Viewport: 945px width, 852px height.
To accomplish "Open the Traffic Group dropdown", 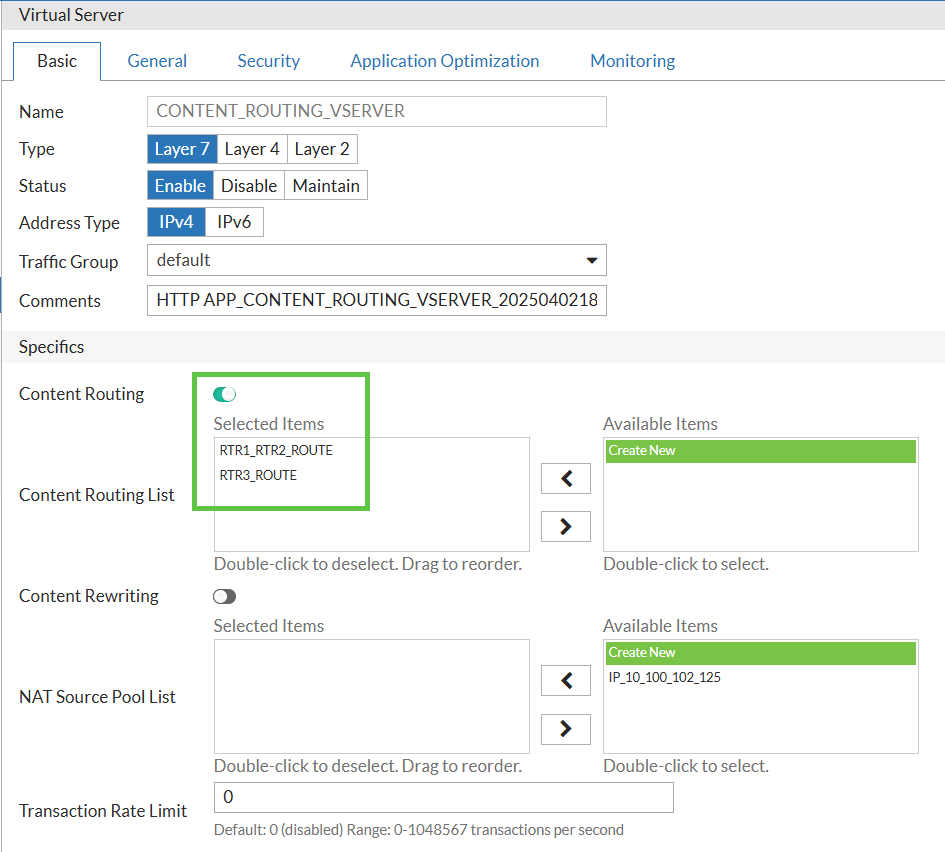I will tap(376, 261).
